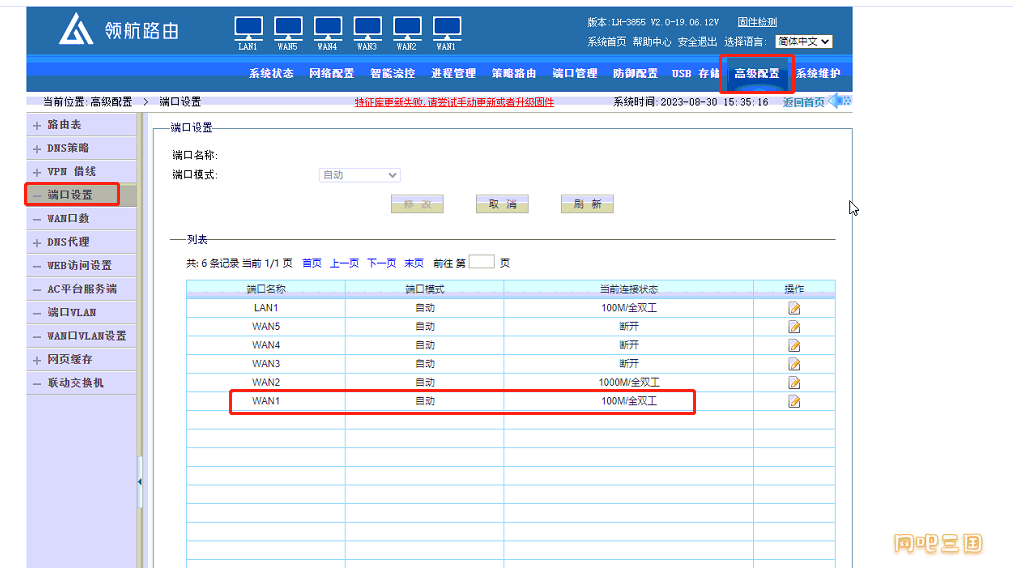
Task: Click the 操作 column header
Action: pyautogui.click(x=794, y=289)
